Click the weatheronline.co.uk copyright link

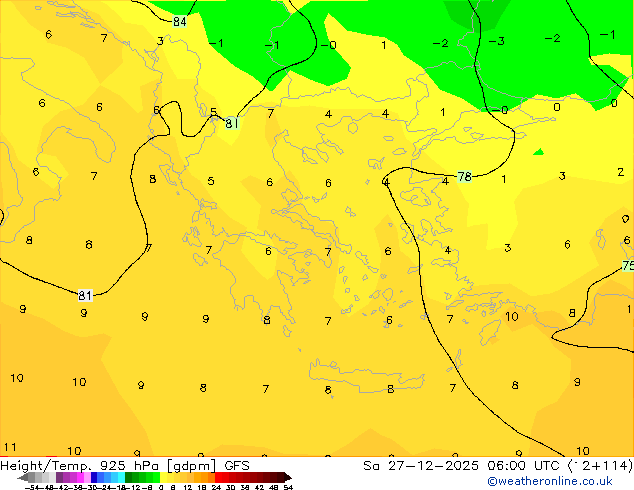tap(549, 481)
